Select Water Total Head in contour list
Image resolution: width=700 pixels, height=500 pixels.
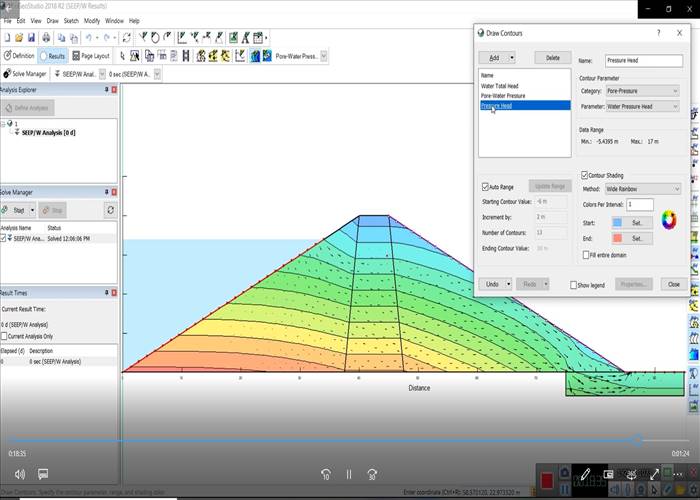coord(501,85)
